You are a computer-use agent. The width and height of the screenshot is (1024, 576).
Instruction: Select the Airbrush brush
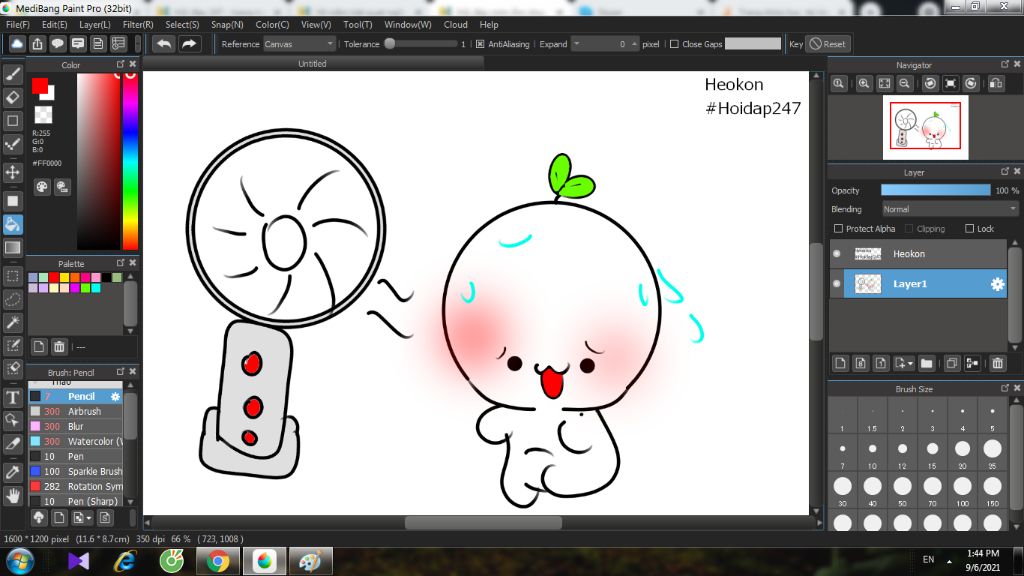click(76, 411)
